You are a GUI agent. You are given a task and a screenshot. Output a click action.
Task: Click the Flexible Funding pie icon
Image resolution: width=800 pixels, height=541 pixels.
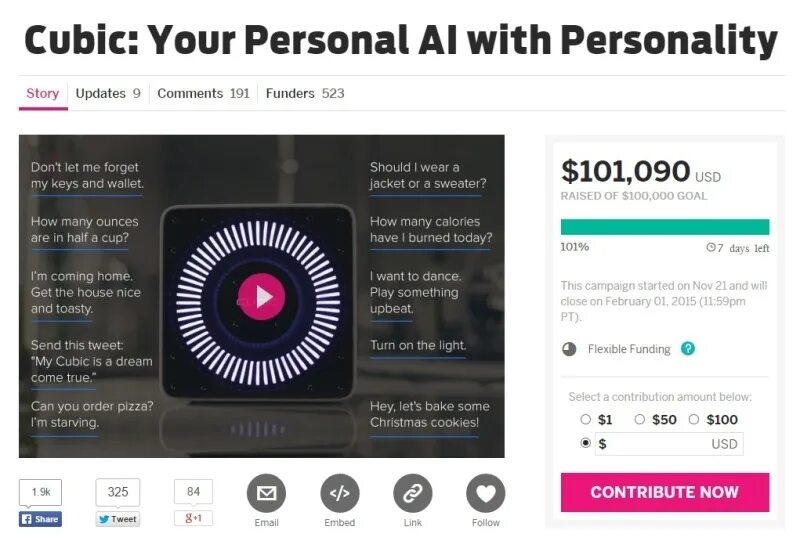[569, 349]
